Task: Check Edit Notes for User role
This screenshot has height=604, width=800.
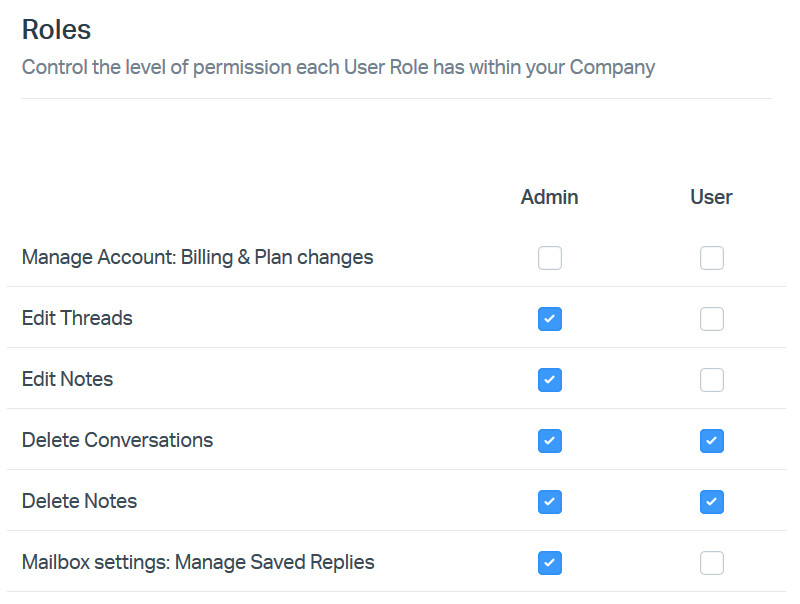Action: click(x=711, y=380)
